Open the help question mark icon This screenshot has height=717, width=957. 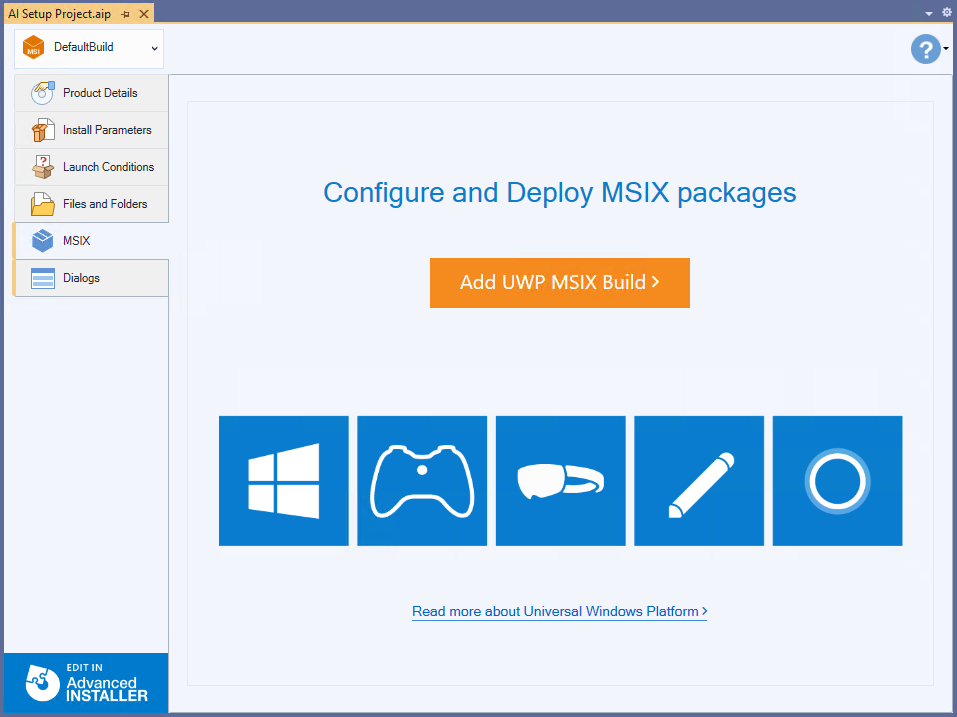click(x=925, y=48)
